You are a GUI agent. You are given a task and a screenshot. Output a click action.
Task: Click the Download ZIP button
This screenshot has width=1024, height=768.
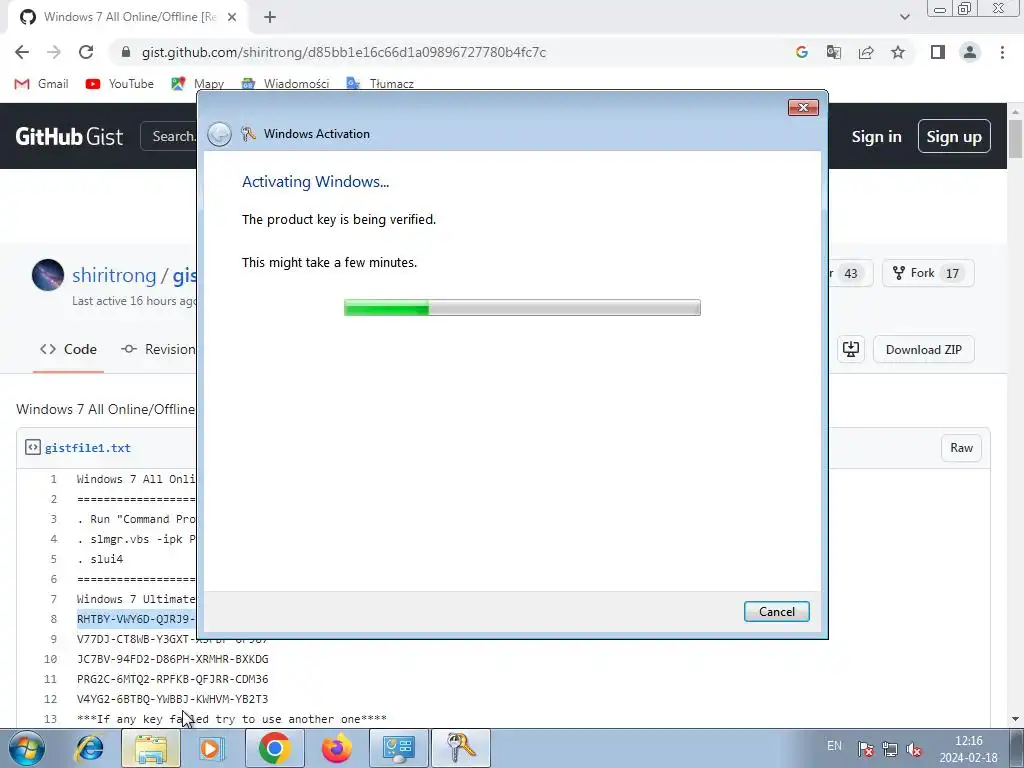[x=923, y=349]
